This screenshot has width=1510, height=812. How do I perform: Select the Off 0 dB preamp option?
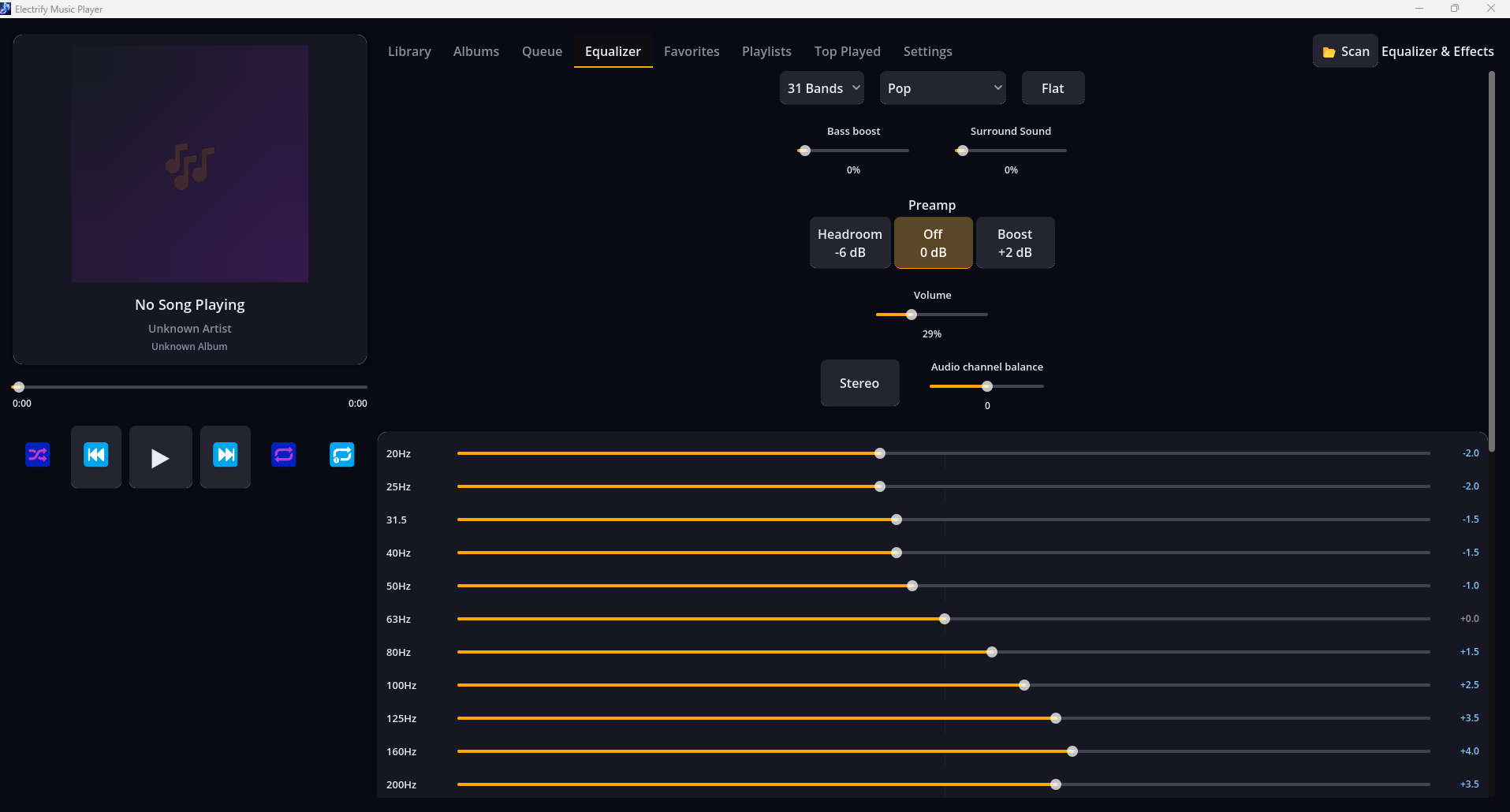pos(934,243)
